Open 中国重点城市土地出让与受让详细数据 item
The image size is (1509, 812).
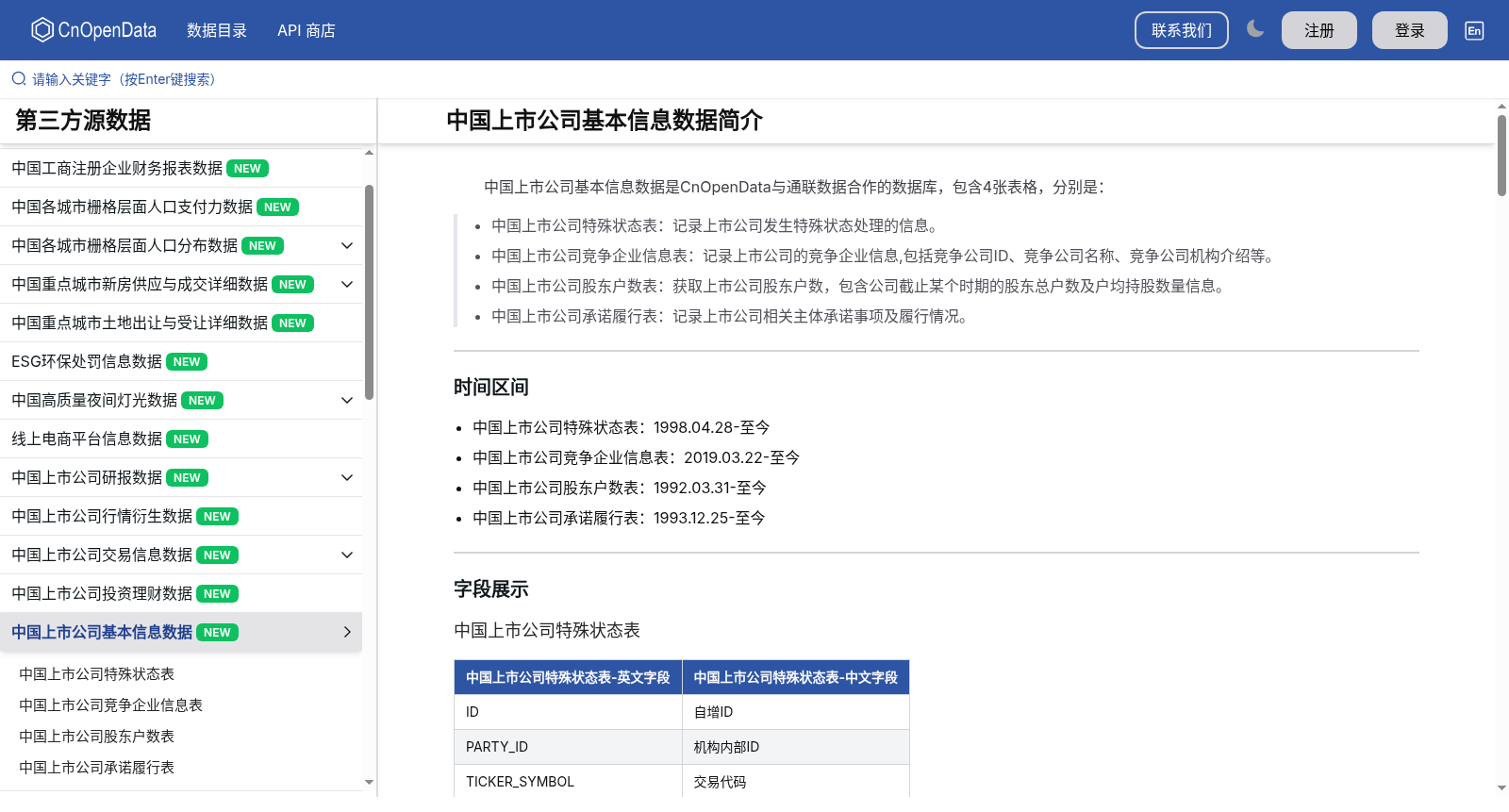pyautogui.click(x=181, y=323)
